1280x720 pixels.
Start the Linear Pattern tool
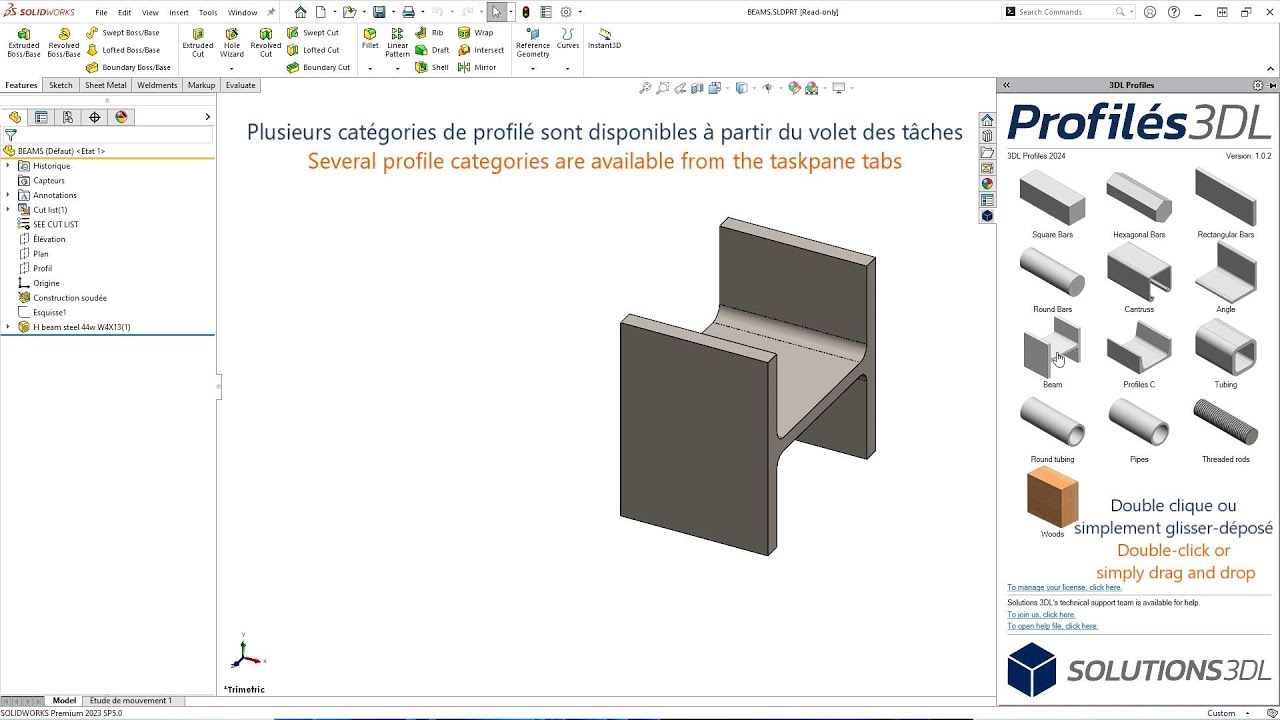(x=397, y=42)
